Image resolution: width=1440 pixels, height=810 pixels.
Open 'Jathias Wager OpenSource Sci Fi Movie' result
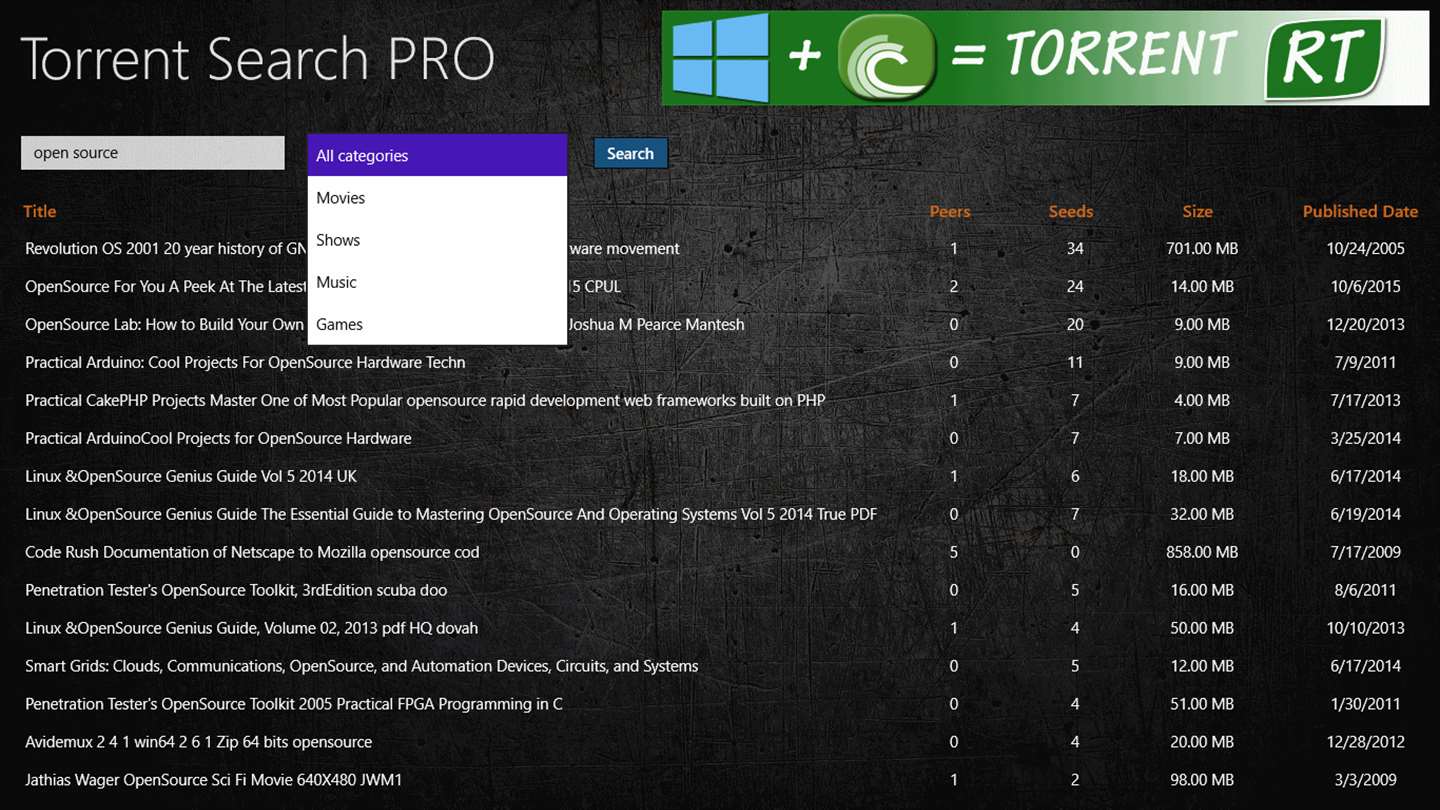click(x=214, y=780)
